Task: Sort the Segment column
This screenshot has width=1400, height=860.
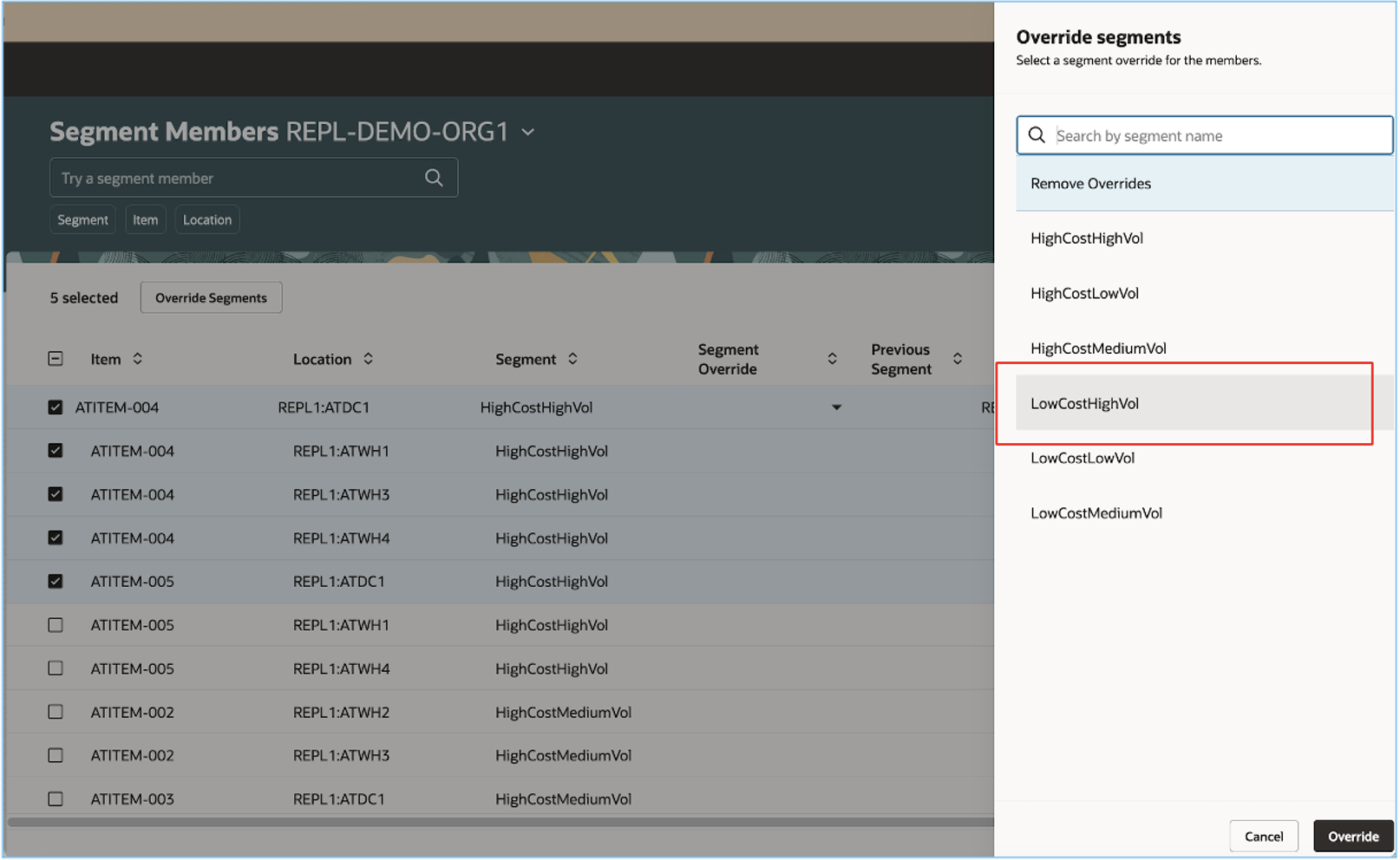Action: pyautogui.click(x=572, y=358)
